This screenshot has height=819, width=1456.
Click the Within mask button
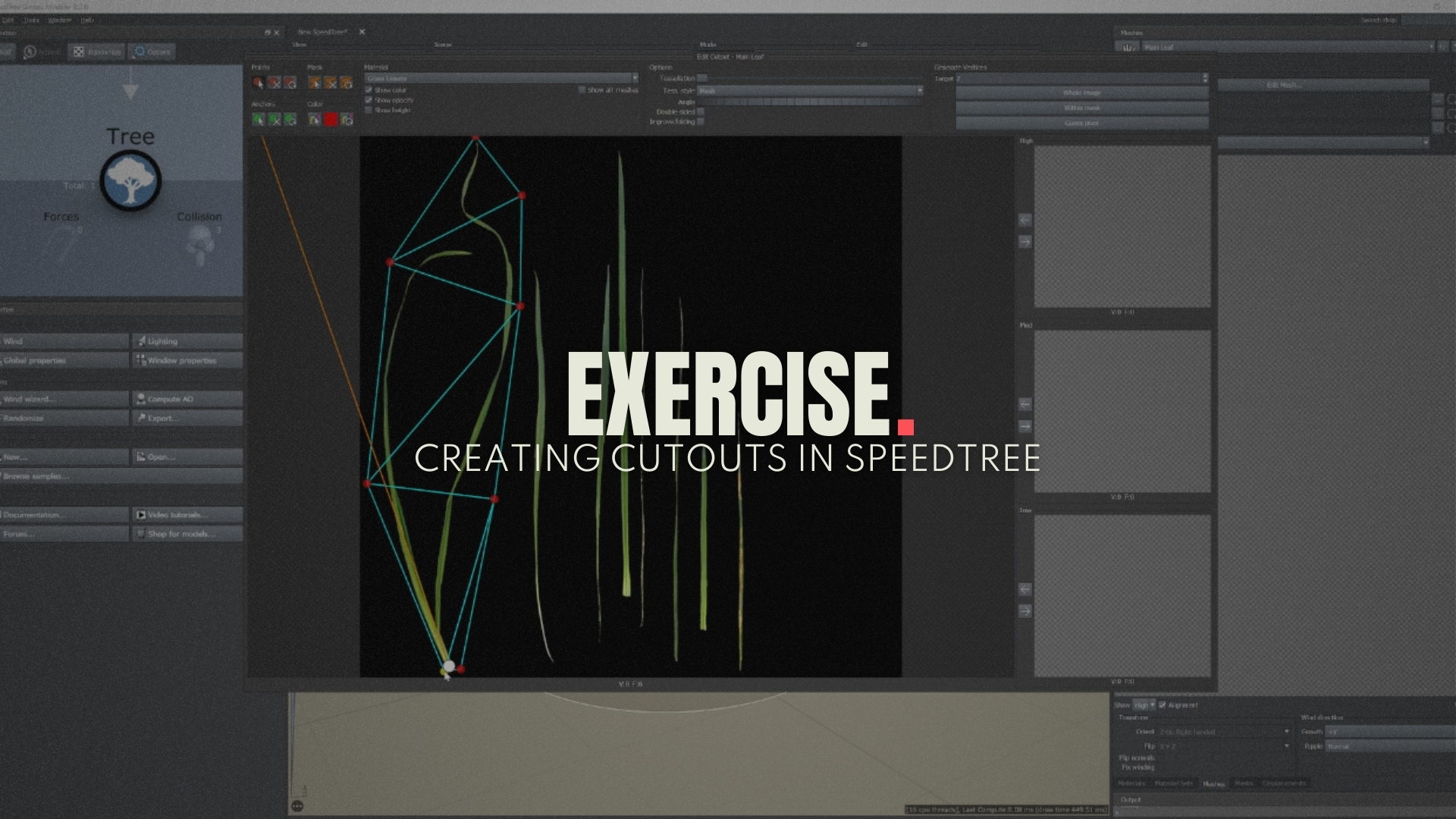click(1081, 108)
